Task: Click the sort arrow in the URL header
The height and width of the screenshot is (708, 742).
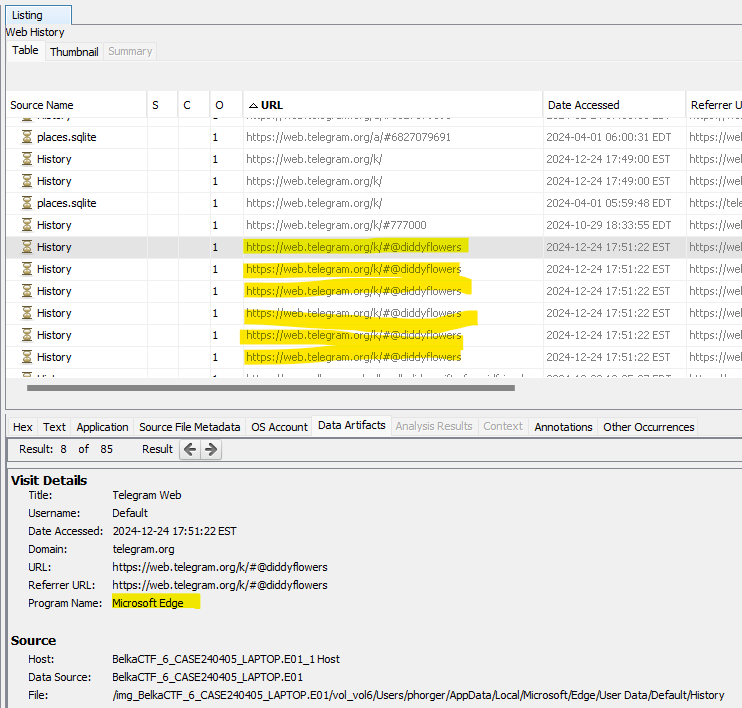Action: click(x=253, y=106)
